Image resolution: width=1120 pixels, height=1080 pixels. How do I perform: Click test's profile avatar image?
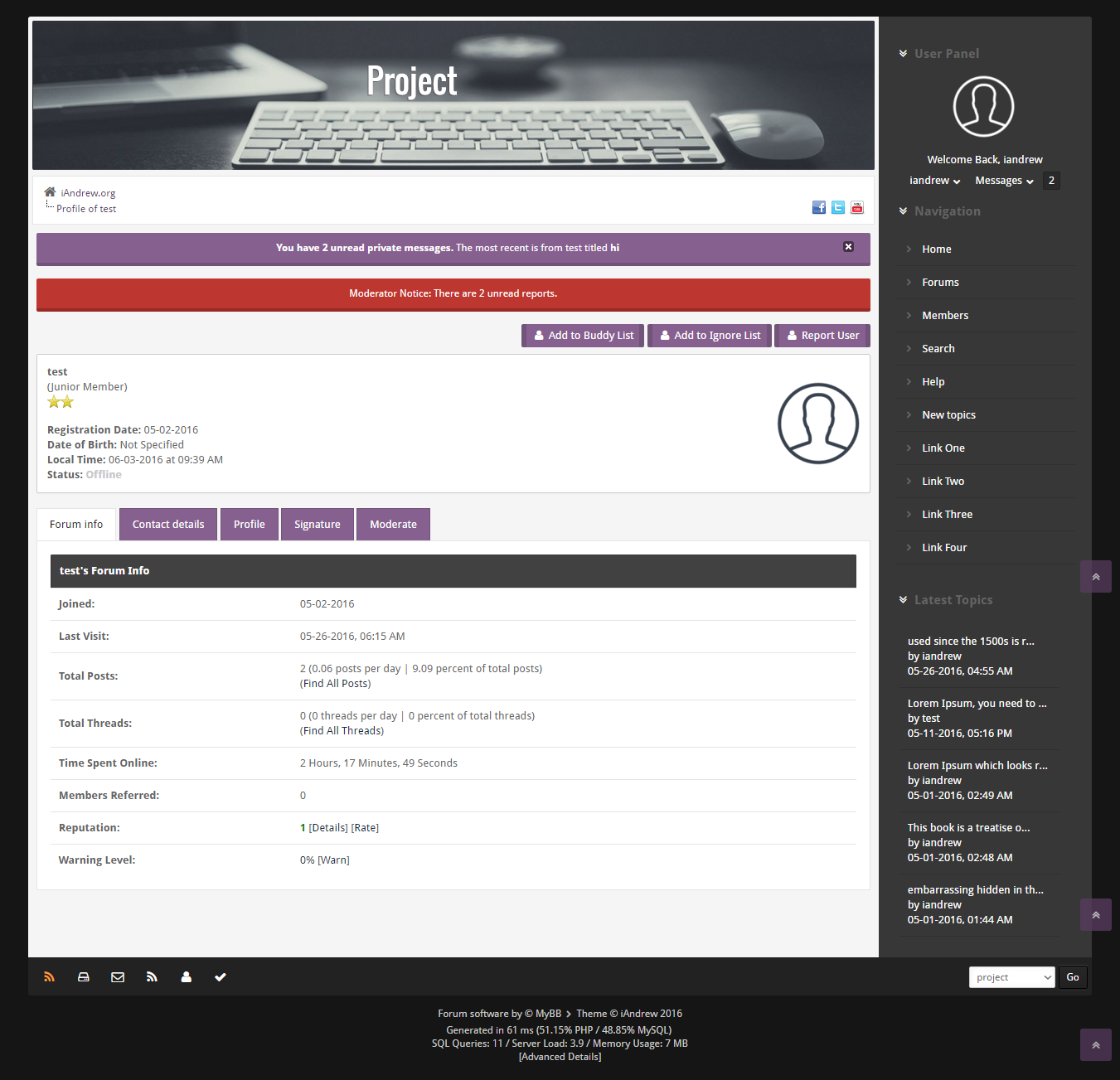pos(817,424)
